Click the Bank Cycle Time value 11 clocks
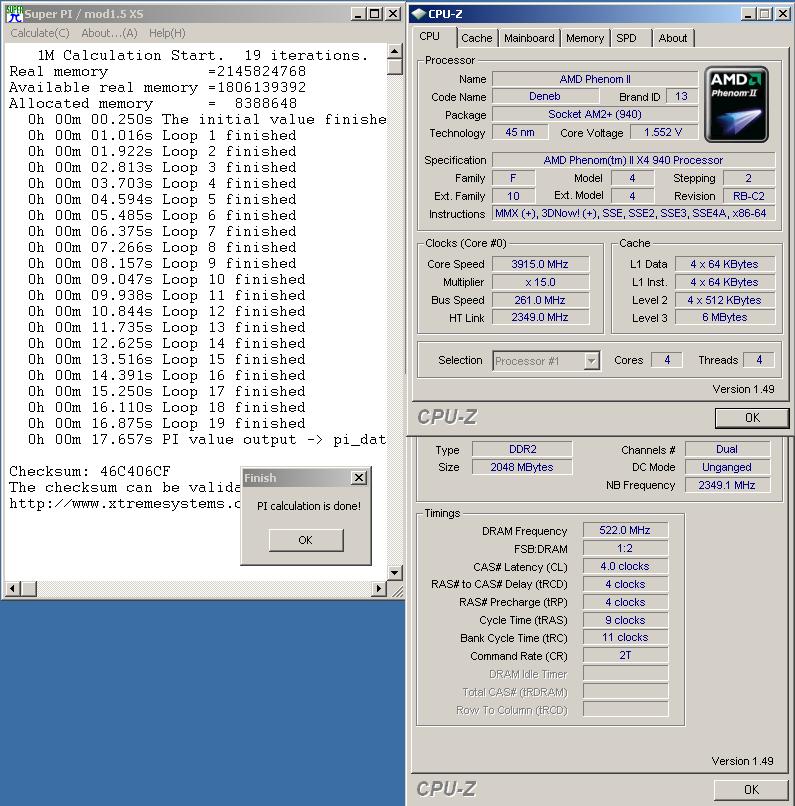795x806 pixels. pyautogui.click(x=625, y=637)
